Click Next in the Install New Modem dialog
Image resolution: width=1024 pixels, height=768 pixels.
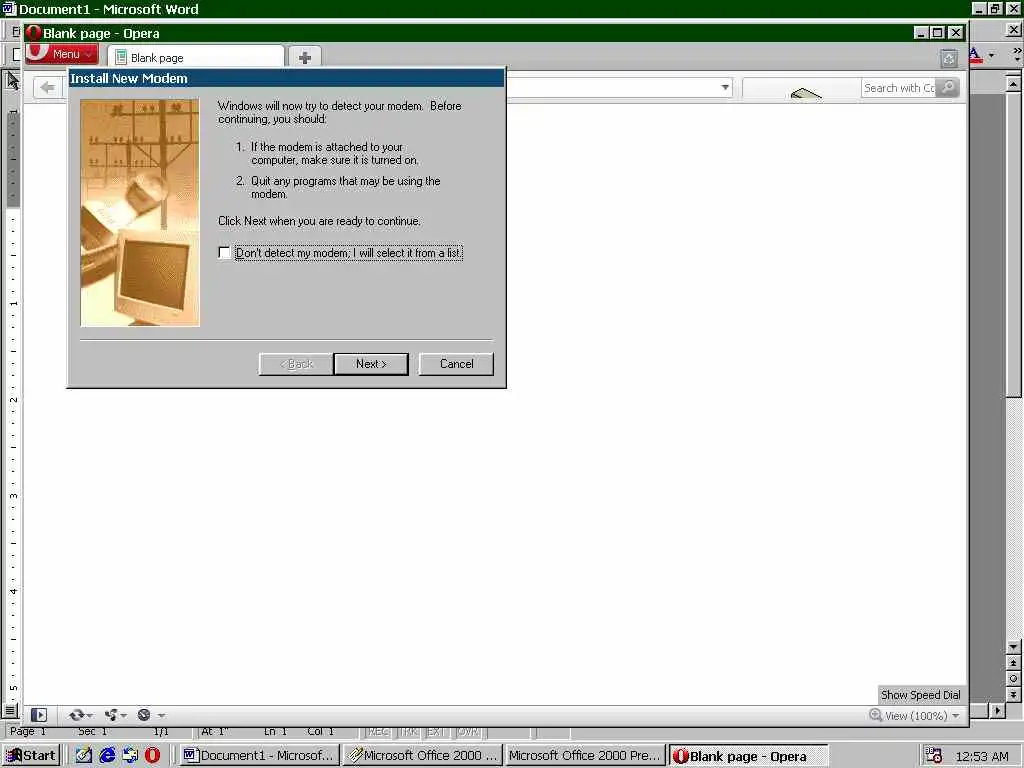(371, 364)
